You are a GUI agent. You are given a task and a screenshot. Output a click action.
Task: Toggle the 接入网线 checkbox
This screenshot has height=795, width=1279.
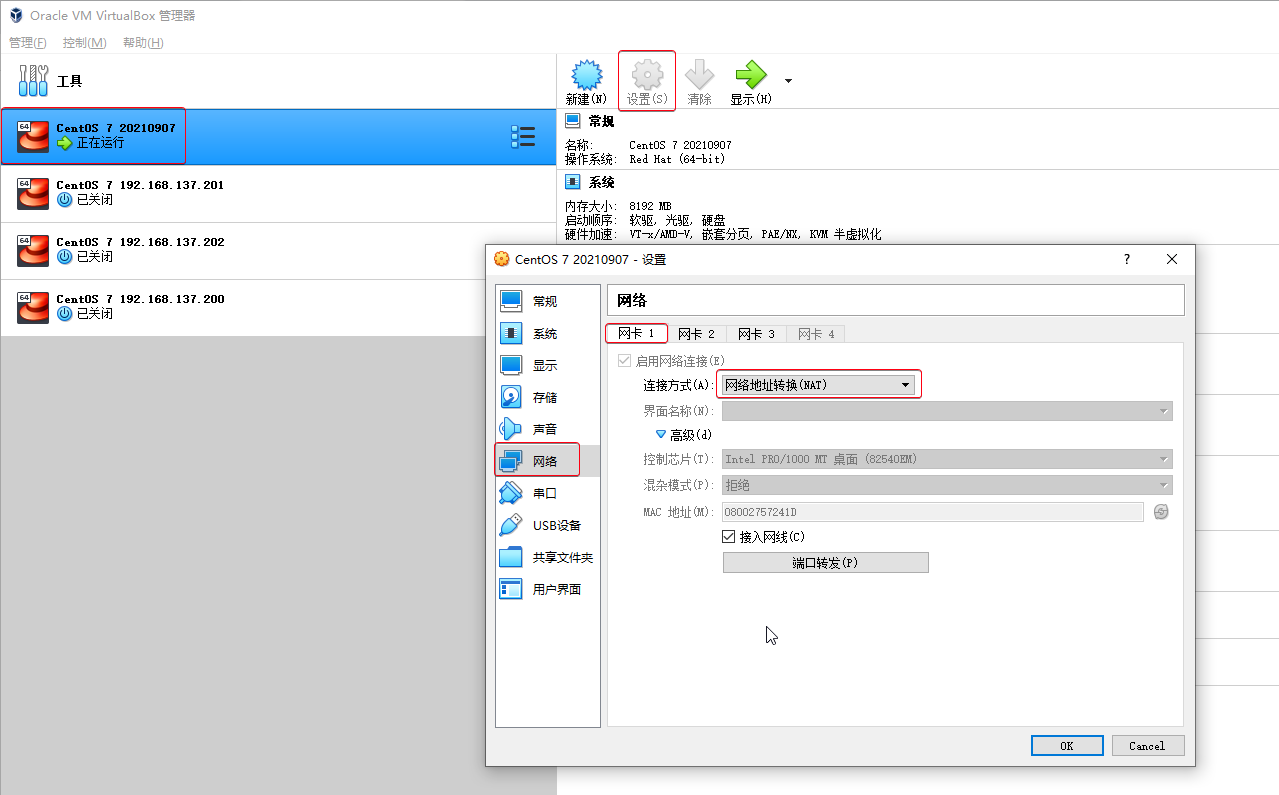(729, 537)
